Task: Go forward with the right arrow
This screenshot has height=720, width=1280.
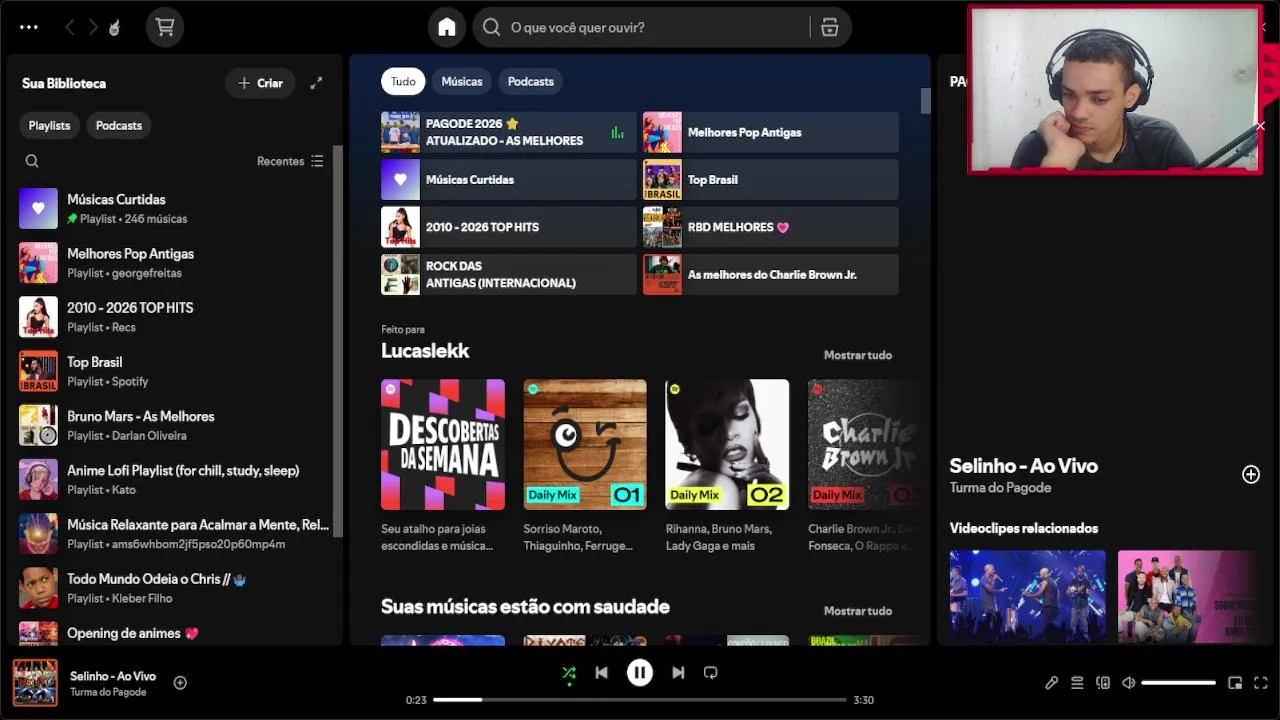Action: point(93,27)
